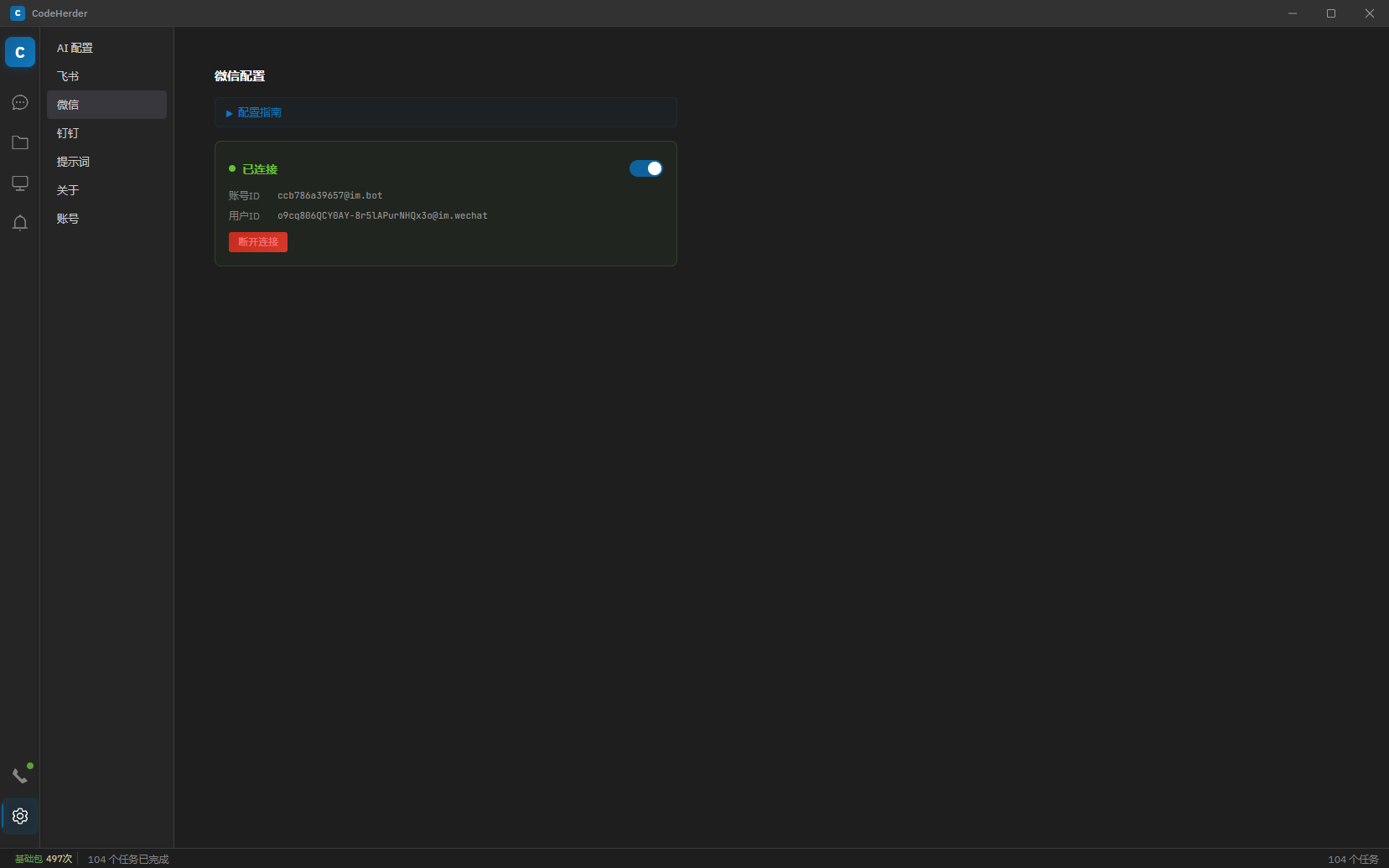Viewport: 1389px width, 868px height.
Task: Click the 104 个任务已完成 status text
Action: click(x=128, y=859)
